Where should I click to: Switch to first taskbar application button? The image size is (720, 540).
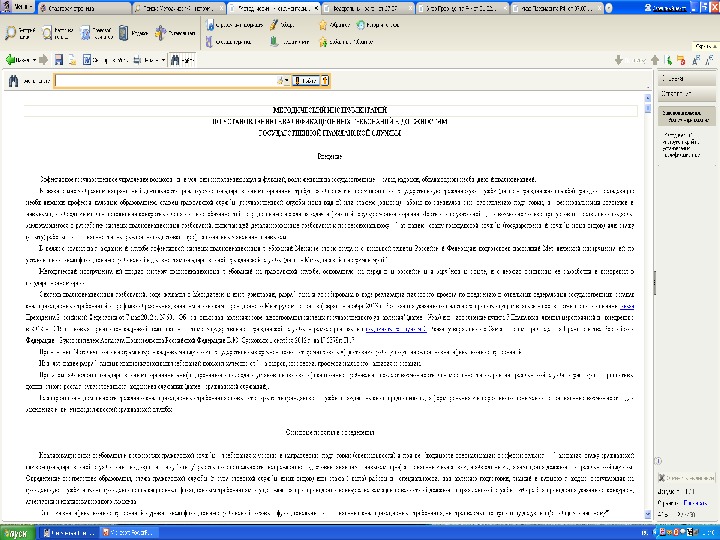69,533
